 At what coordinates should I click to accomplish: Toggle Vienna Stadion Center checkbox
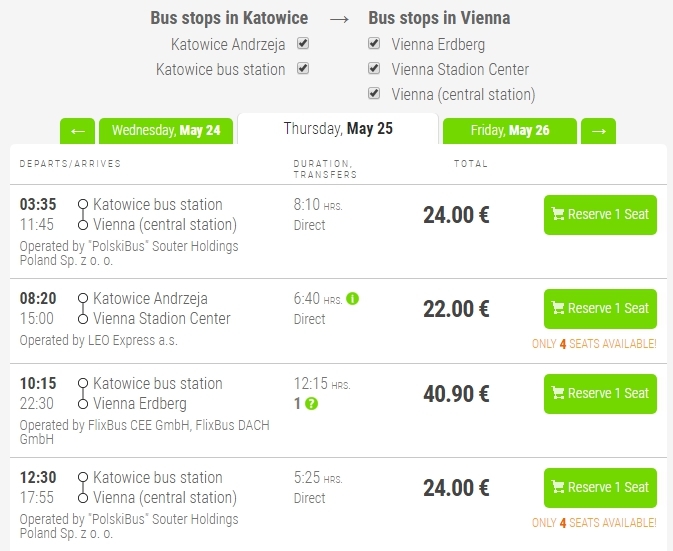(x=374, y=68)
